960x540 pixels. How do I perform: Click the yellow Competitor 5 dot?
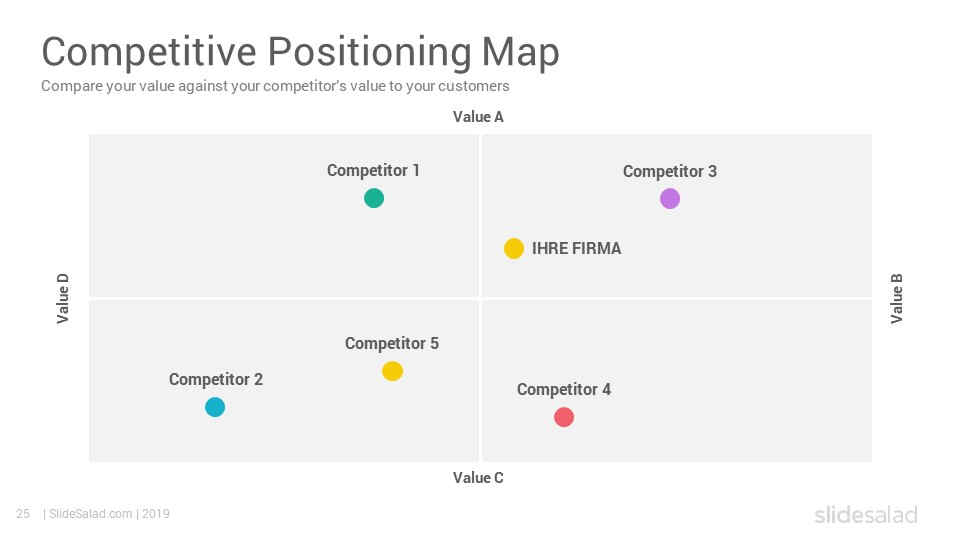pyautogui.click(x=392, y=371)
